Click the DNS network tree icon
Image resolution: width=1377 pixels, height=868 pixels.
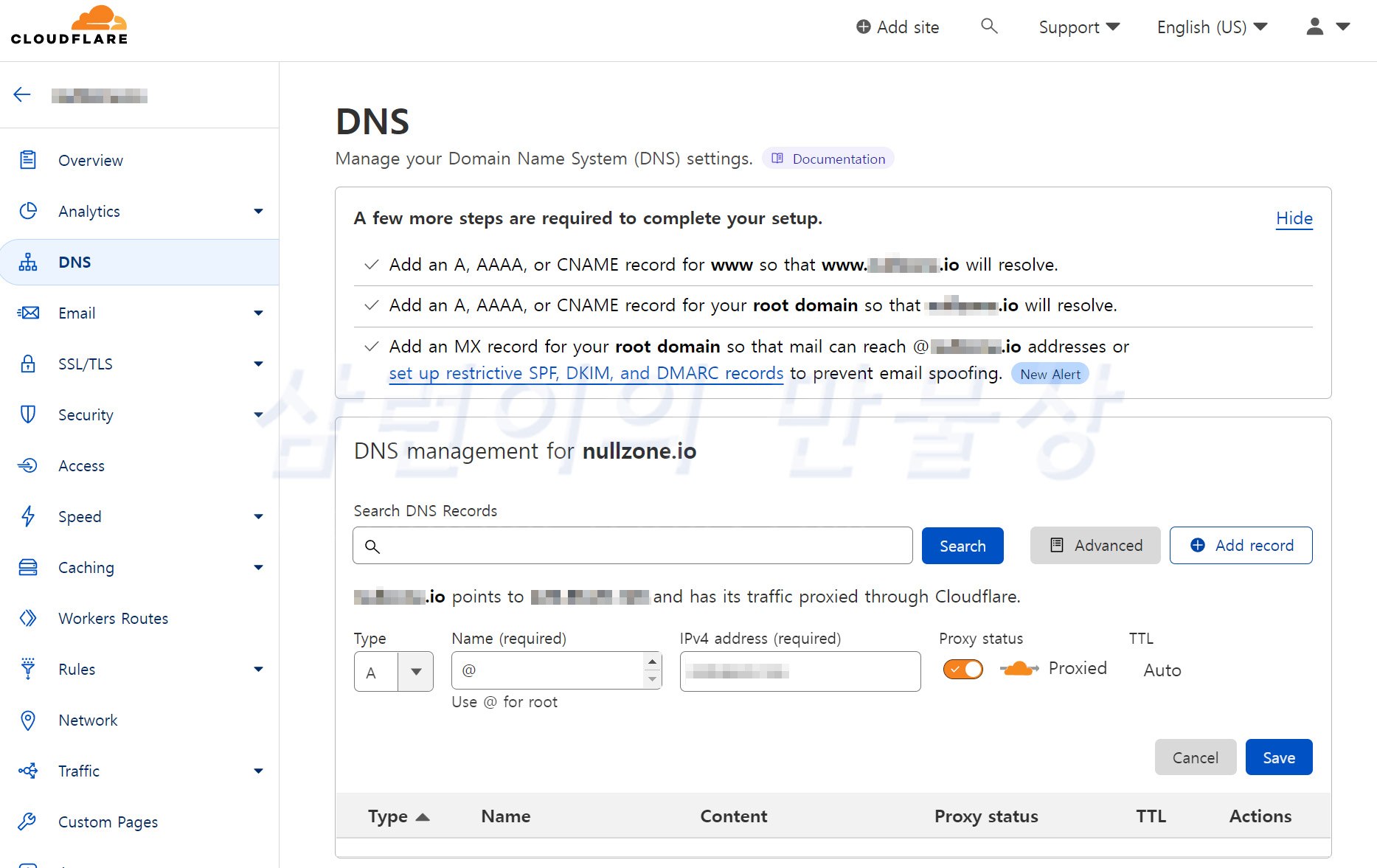pyautogui.click(x=28, y=262)
